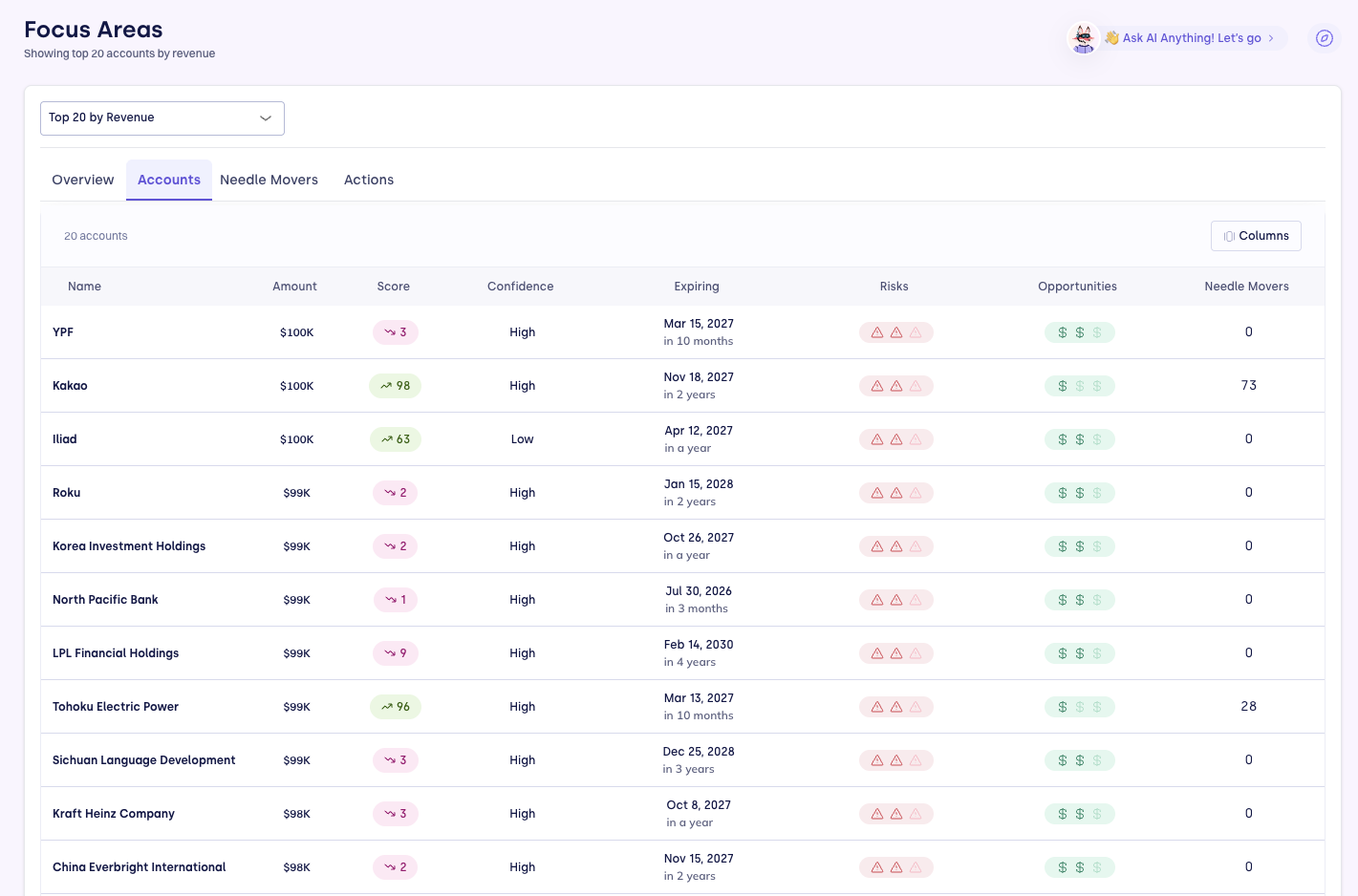Click the Confidence column header
The height and width of the screenshot is (896, 1358).
coord(520,287)
